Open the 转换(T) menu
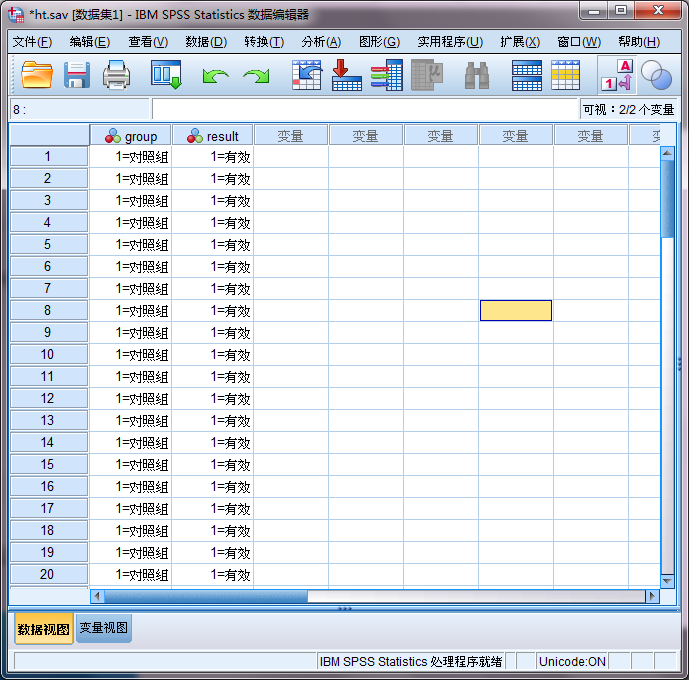The width and height of the screenshot is (689, 680). click(x=264, y=42)
